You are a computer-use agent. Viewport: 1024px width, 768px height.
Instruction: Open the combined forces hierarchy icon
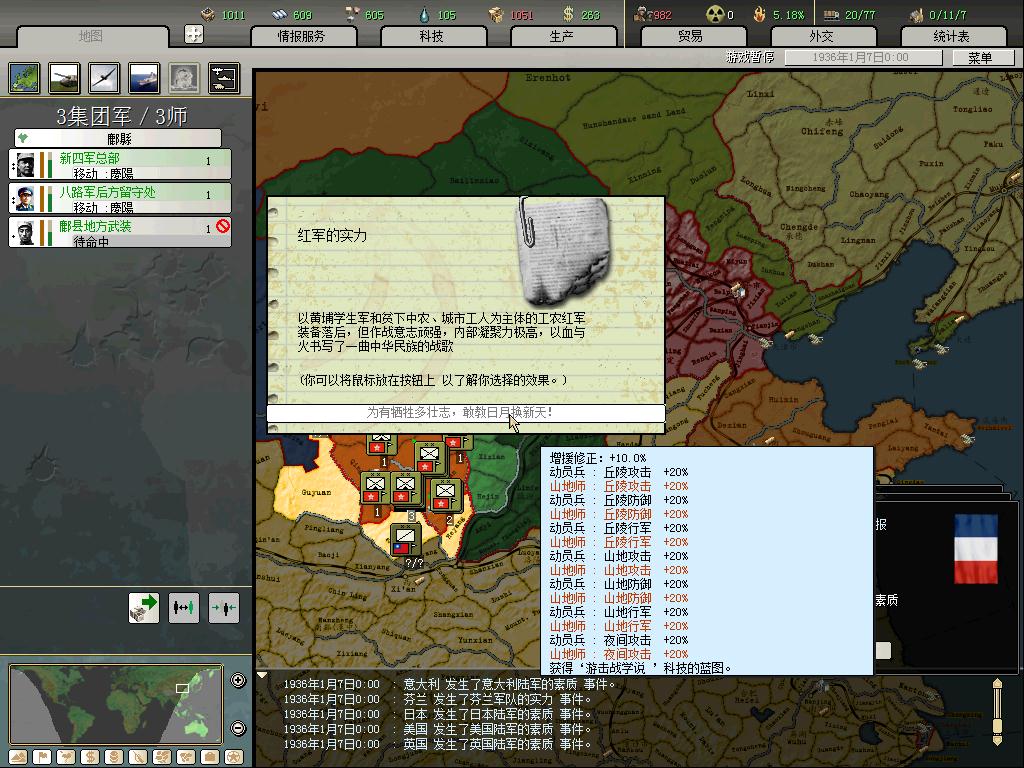(224, 78)
